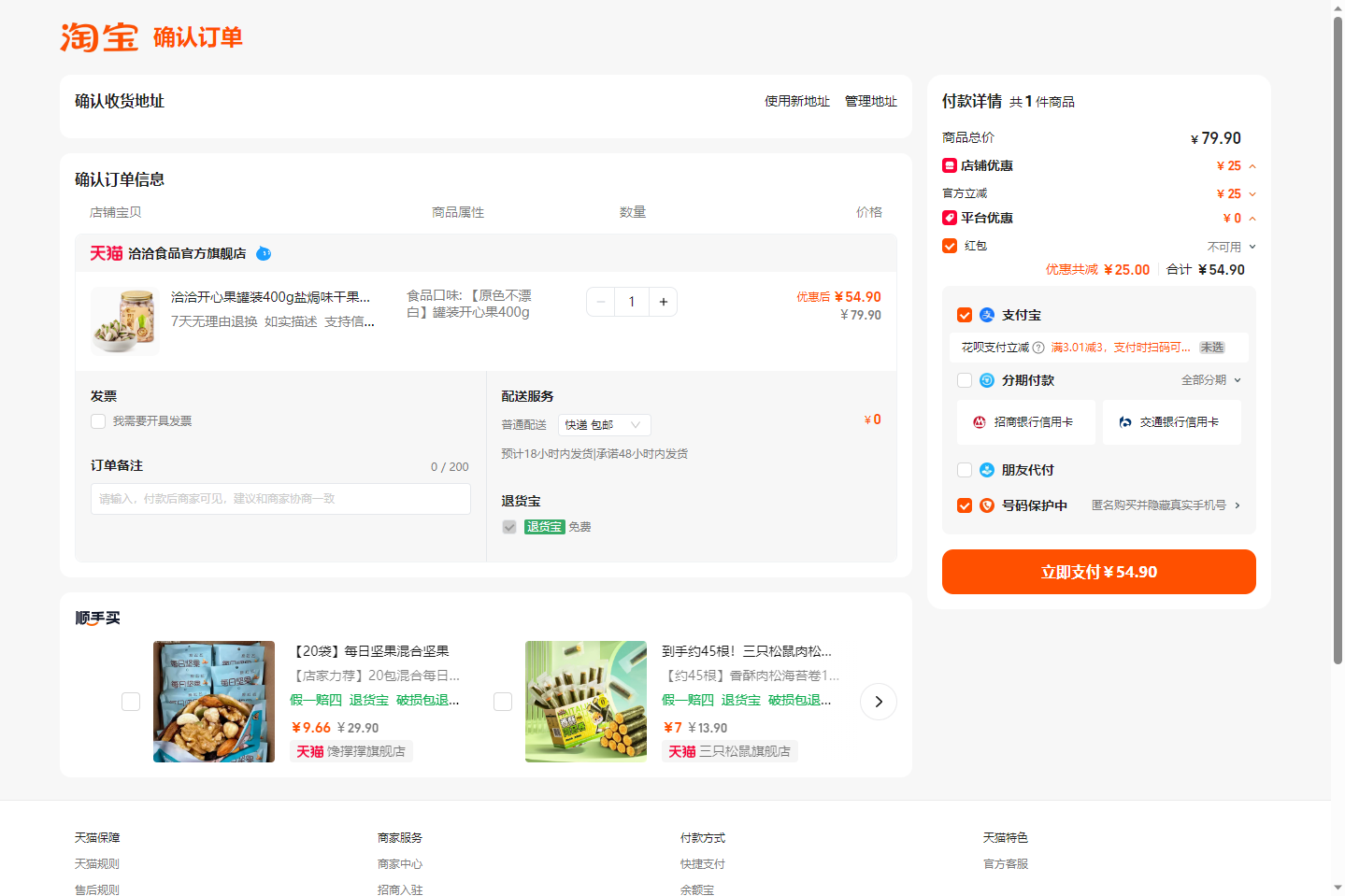Open 匿名购买并隐藏真实手机号 details arrow
1345x896 pixels.
(x=1238, y=505)
